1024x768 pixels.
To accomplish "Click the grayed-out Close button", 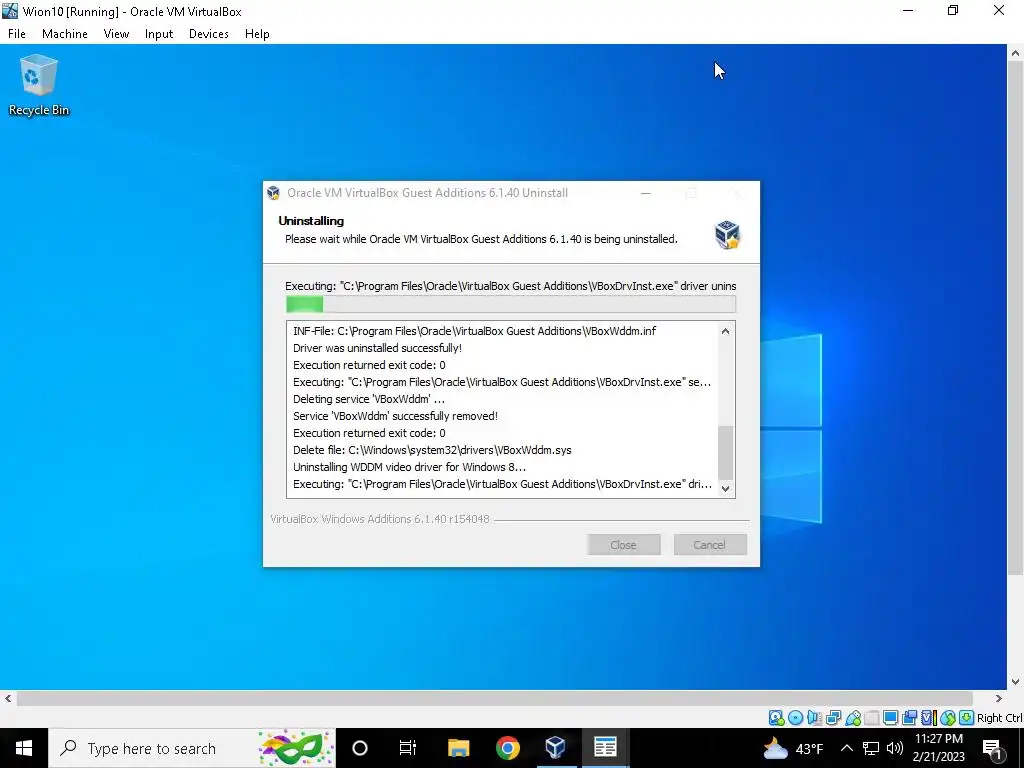I will tap(624, 545).
